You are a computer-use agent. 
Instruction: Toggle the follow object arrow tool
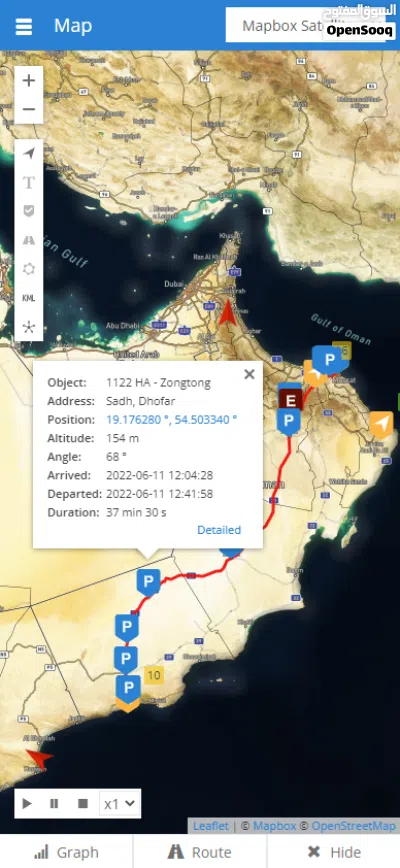pyautogui.click(x=29, y=153)
